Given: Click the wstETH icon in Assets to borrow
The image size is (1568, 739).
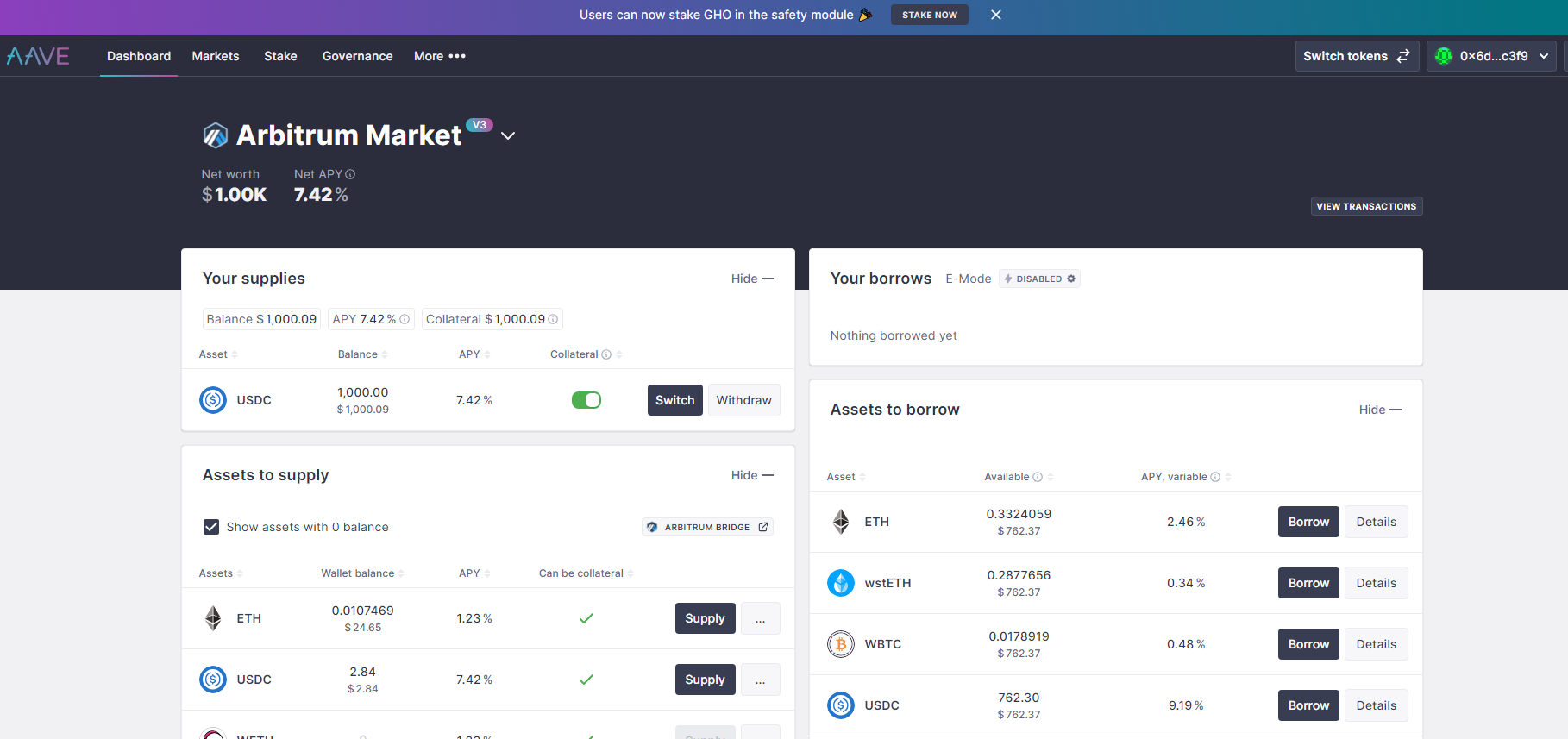Looking at the screenshot, I should (x=841, y=583).
